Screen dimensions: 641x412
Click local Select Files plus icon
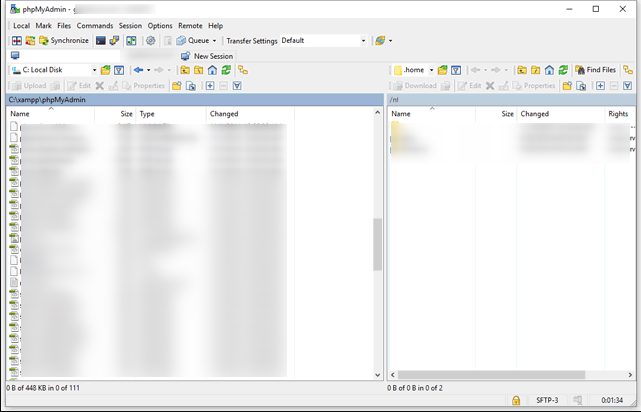210,86
